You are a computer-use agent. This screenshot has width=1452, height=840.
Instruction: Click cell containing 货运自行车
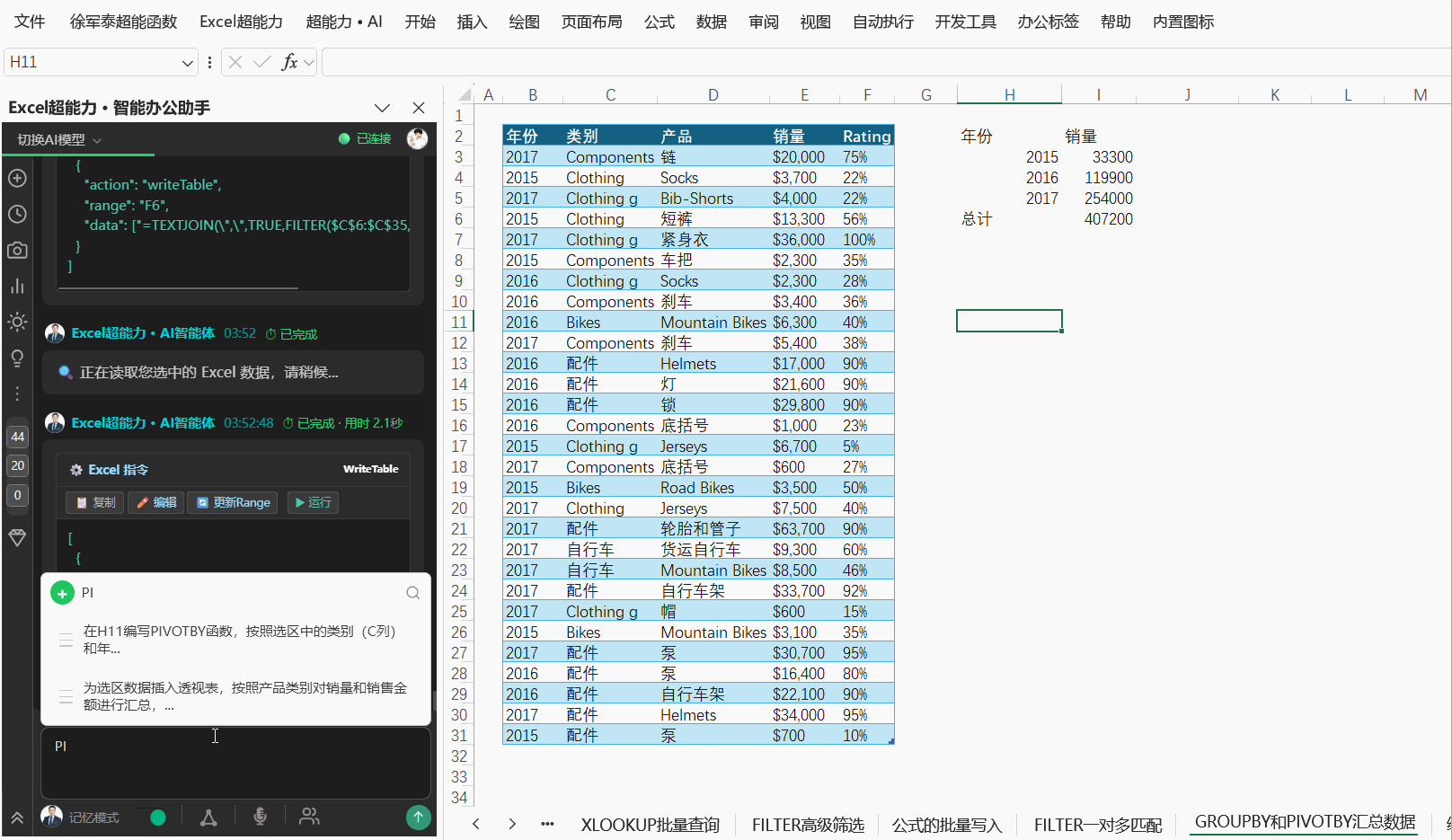pyautogui.click(x=713, y=550)
